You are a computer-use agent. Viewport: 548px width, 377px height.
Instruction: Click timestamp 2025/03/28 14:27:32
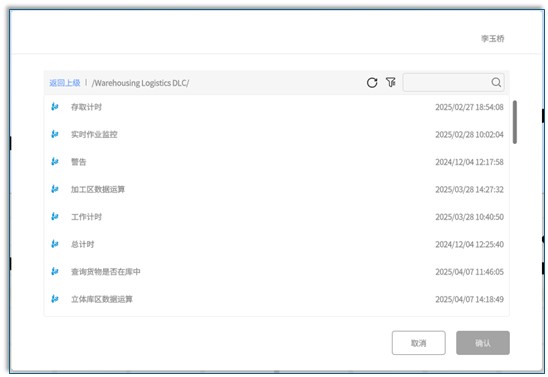click(x=469, y=189)
